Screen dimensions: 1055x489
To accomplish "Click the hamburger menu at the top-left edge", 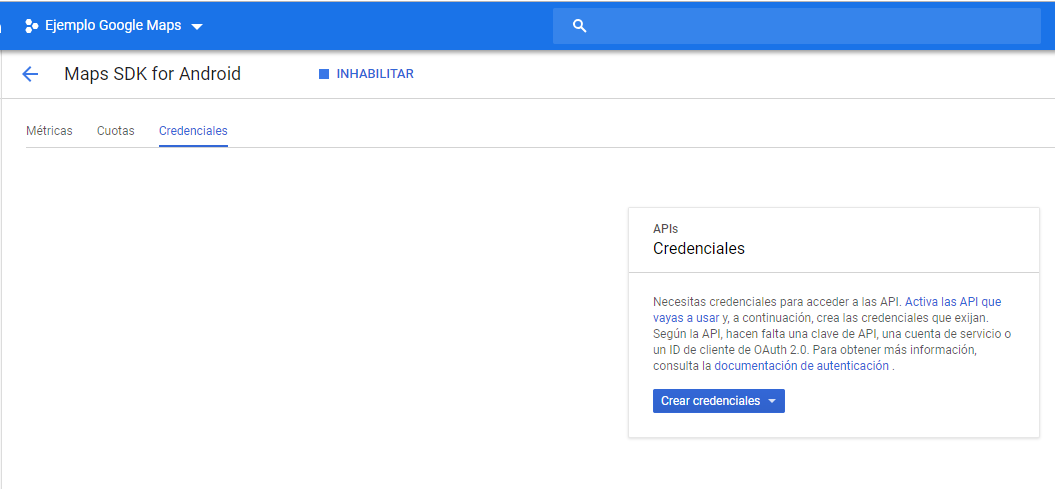I will [x=3, y=26].
